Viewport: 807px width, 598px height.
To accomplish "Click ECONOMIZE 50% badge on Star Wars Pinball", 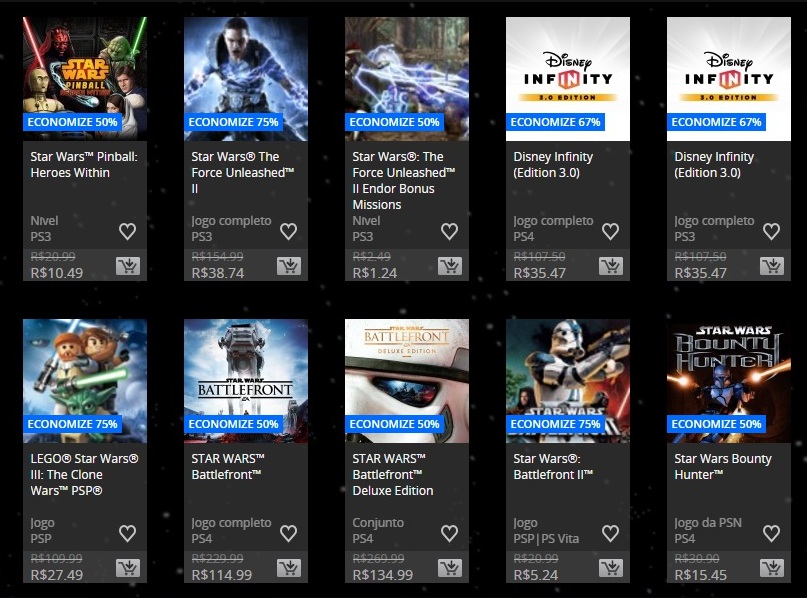I will tap(73, 122).
